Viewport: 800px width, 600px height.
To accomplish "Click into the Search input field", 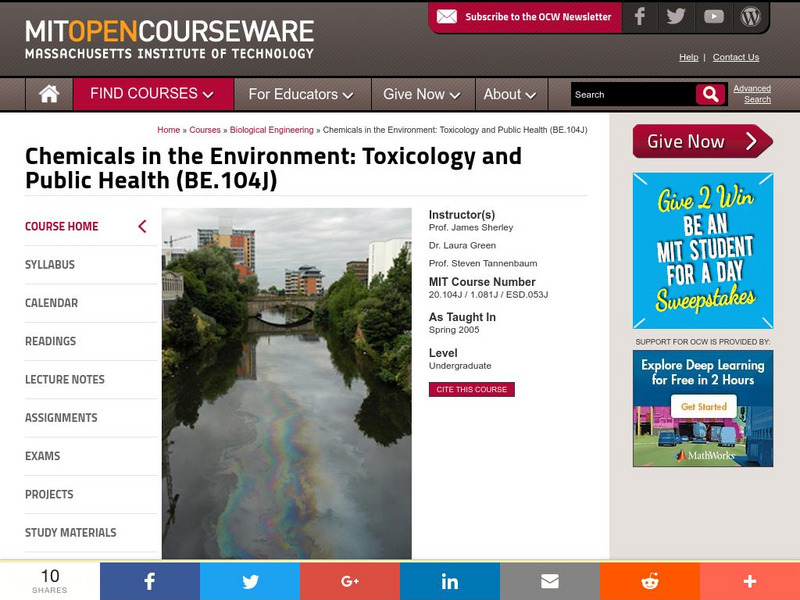I will click(x=633, y=94).
